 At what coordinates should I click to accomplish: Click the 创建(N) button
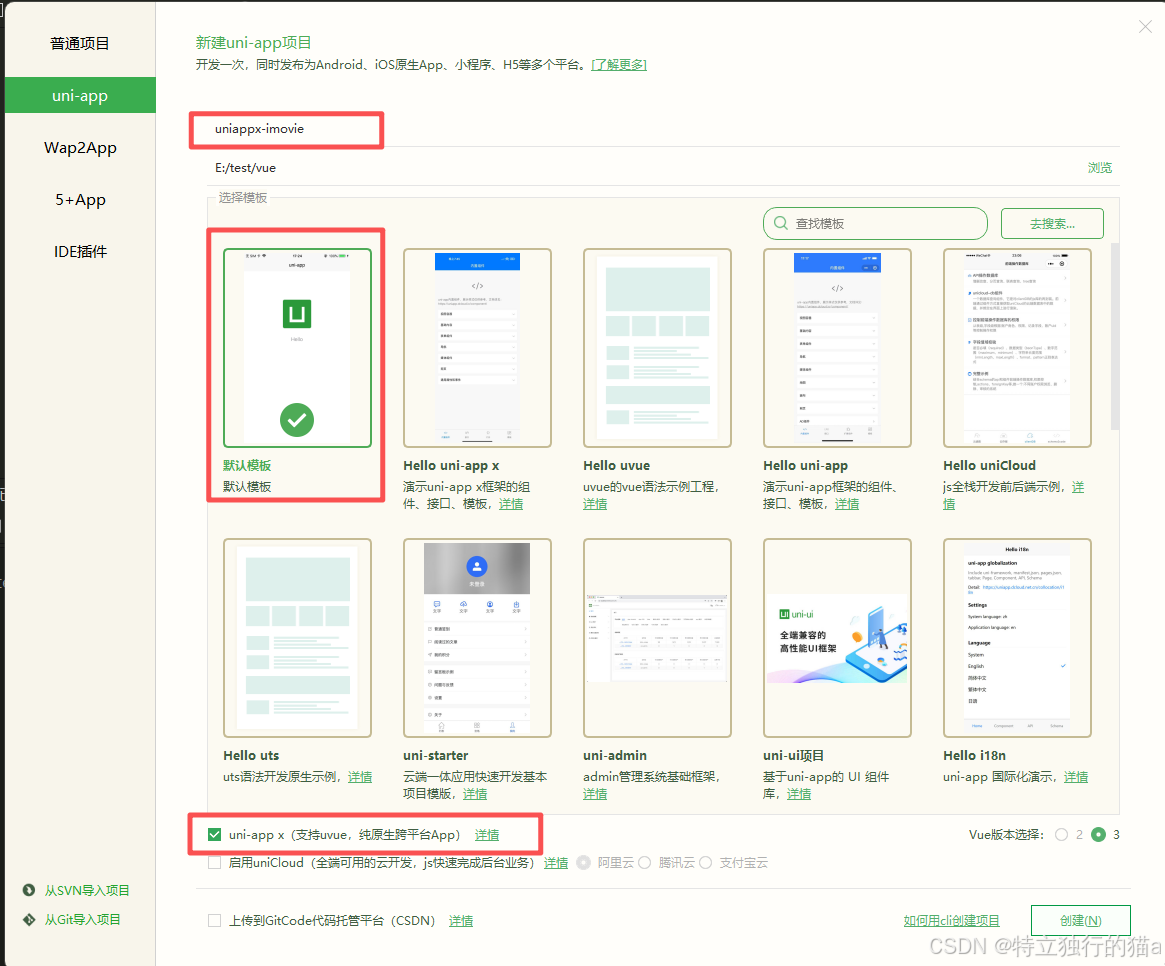click(1080, 921)
